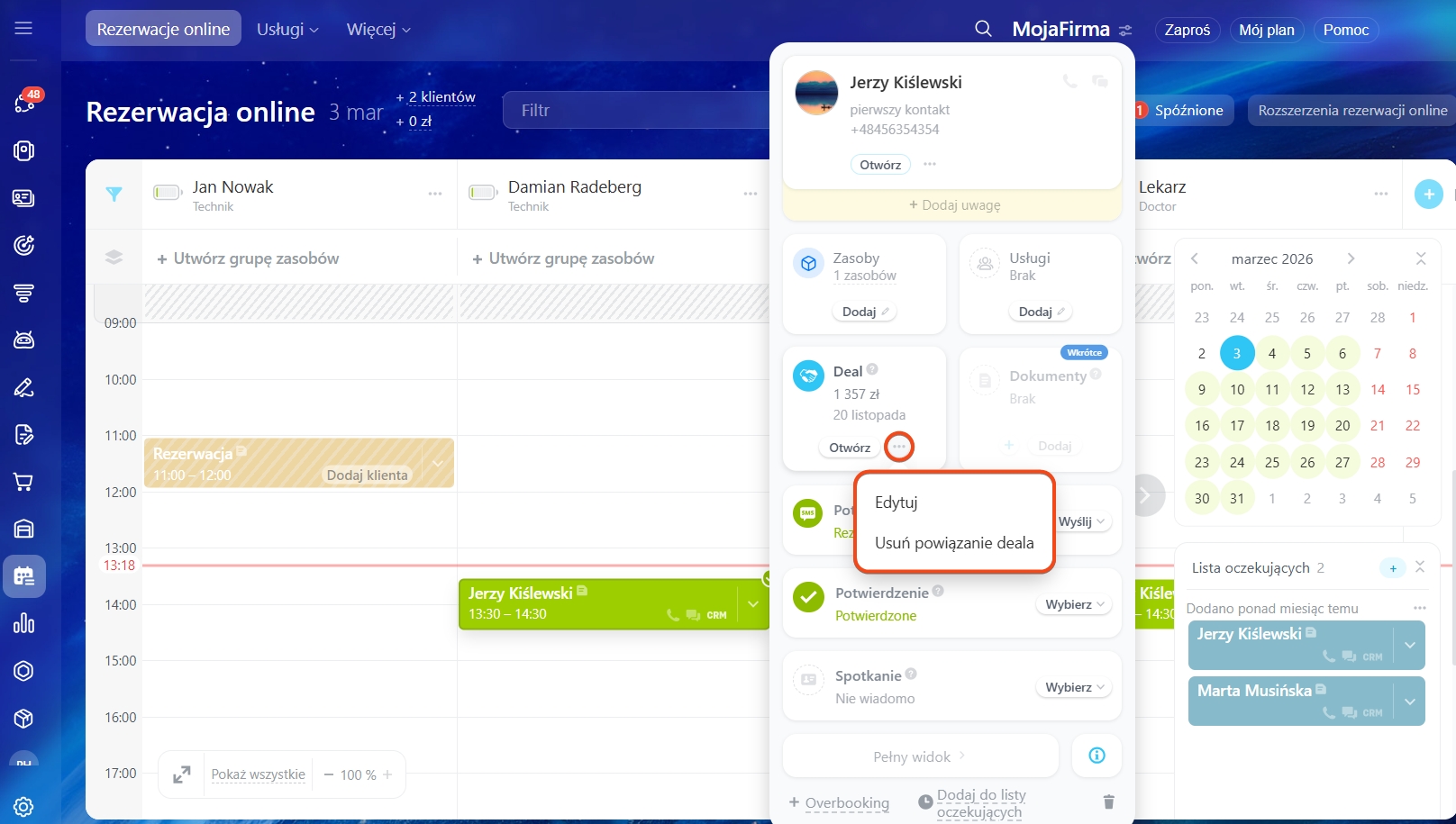The image size is (1456, 824).
Task: Click the info icon beside Pełny widok
Action: point(1097,756)
